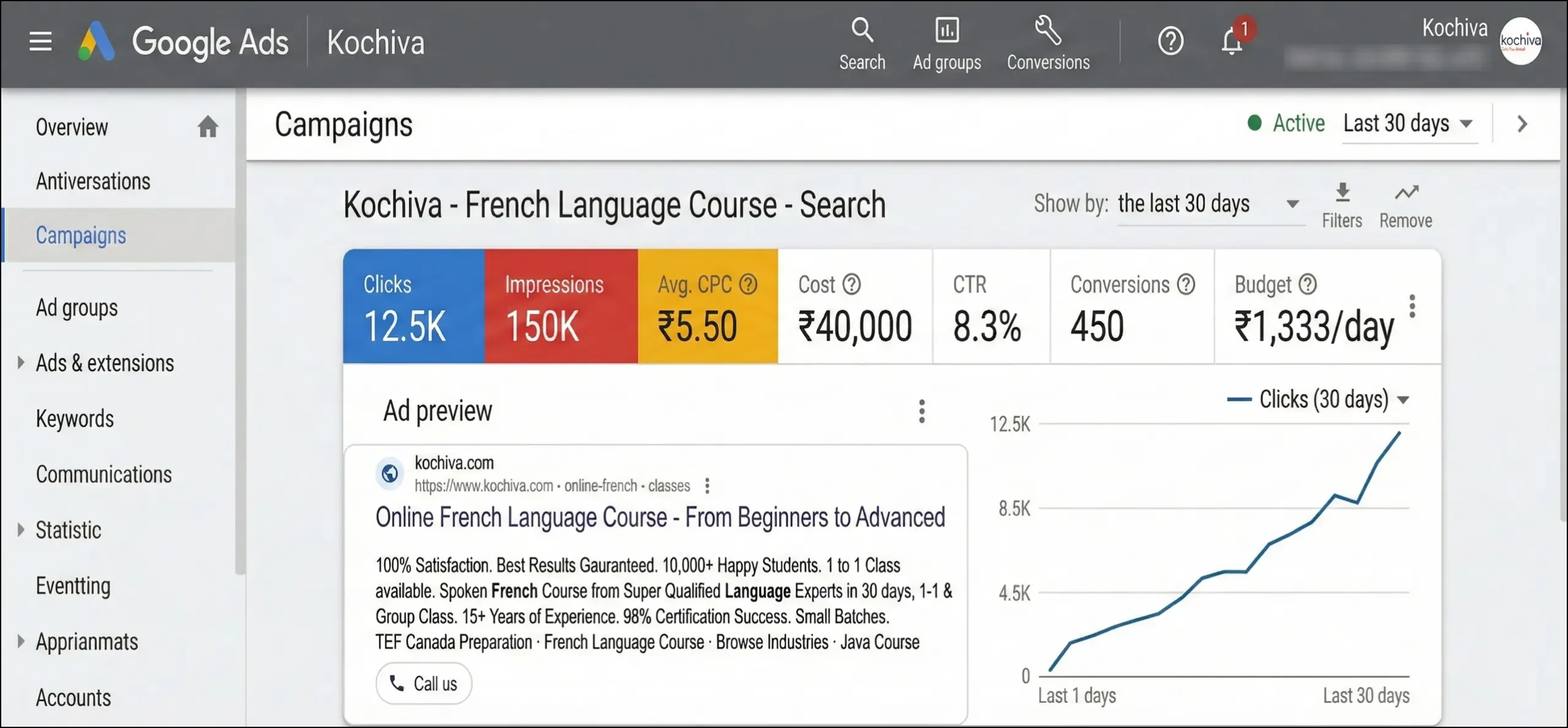Open Ad preview three-dot menu

(x=922, y=411)
